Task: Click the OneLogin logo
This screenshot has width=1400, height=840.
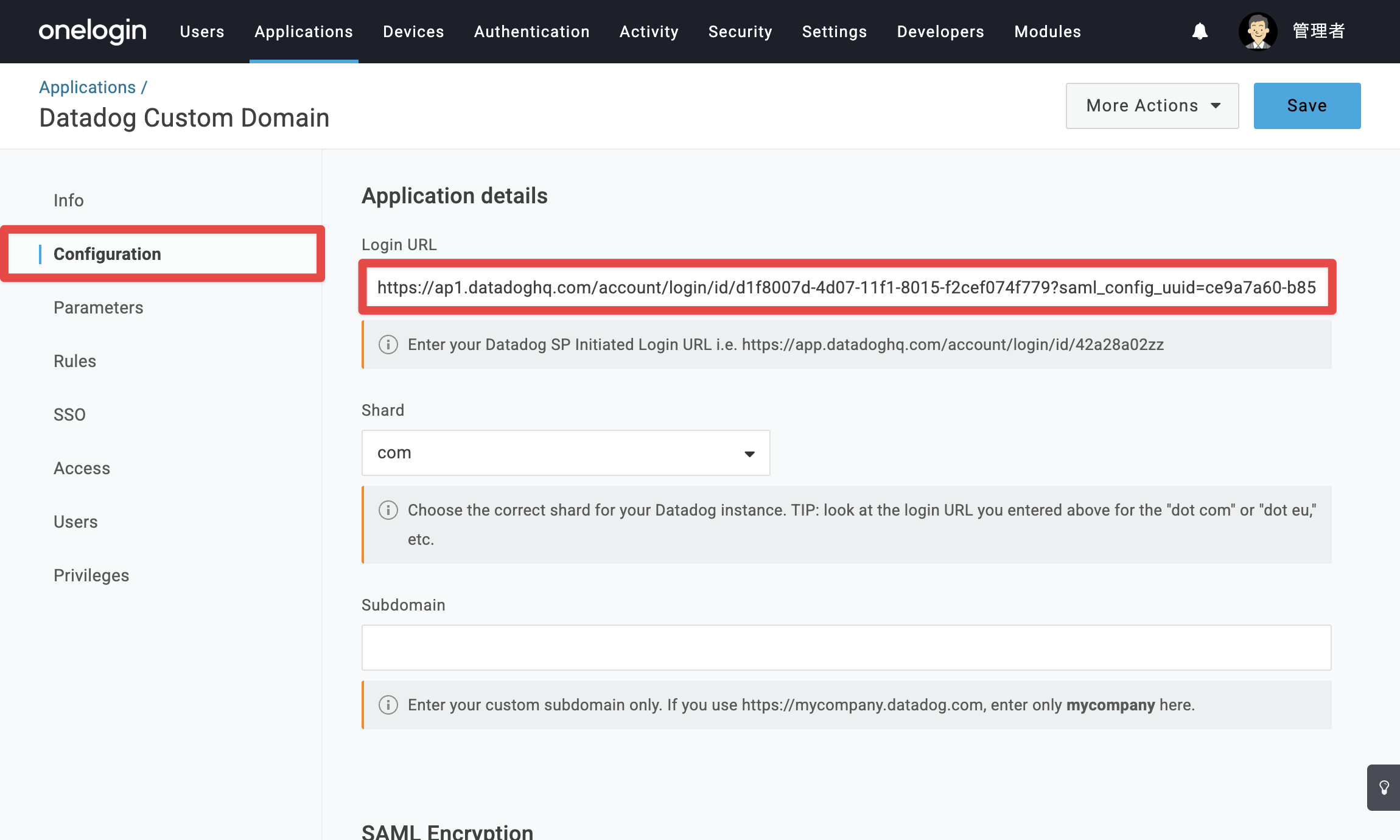Action: [93, 31]
